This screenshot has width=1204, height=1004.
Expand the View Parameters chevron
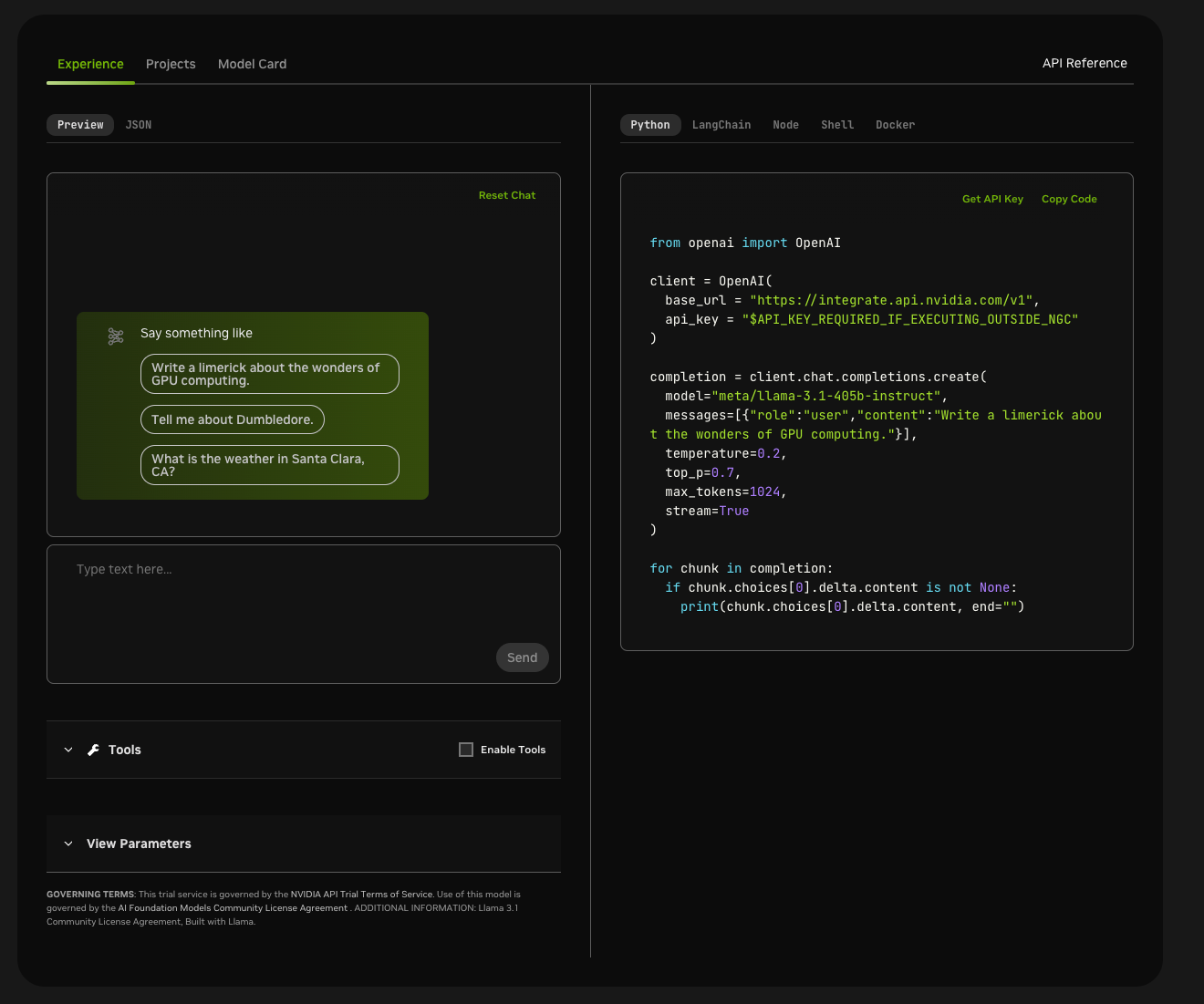coord(68,844)
